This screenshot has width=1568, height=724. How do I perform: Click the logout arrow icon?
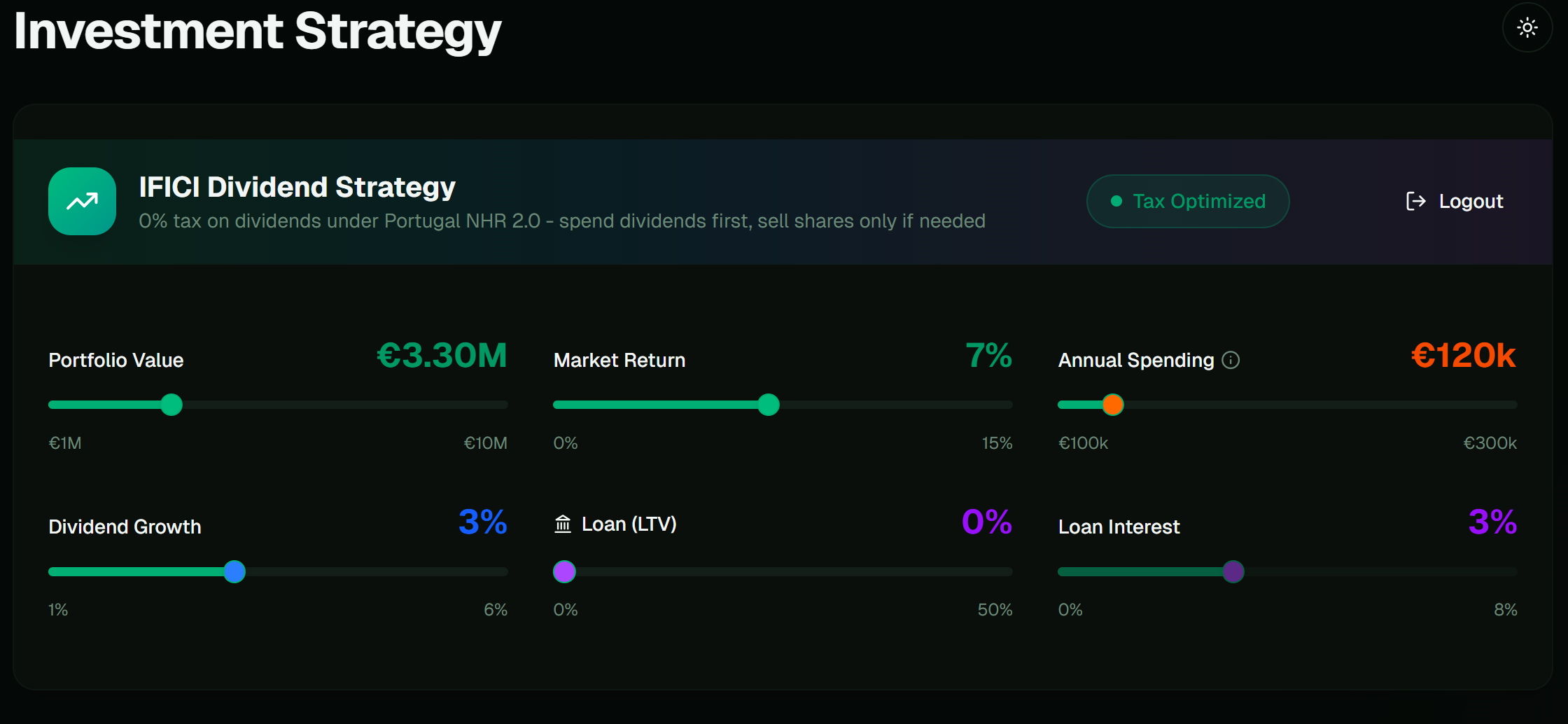click(x=1416, y=201)
